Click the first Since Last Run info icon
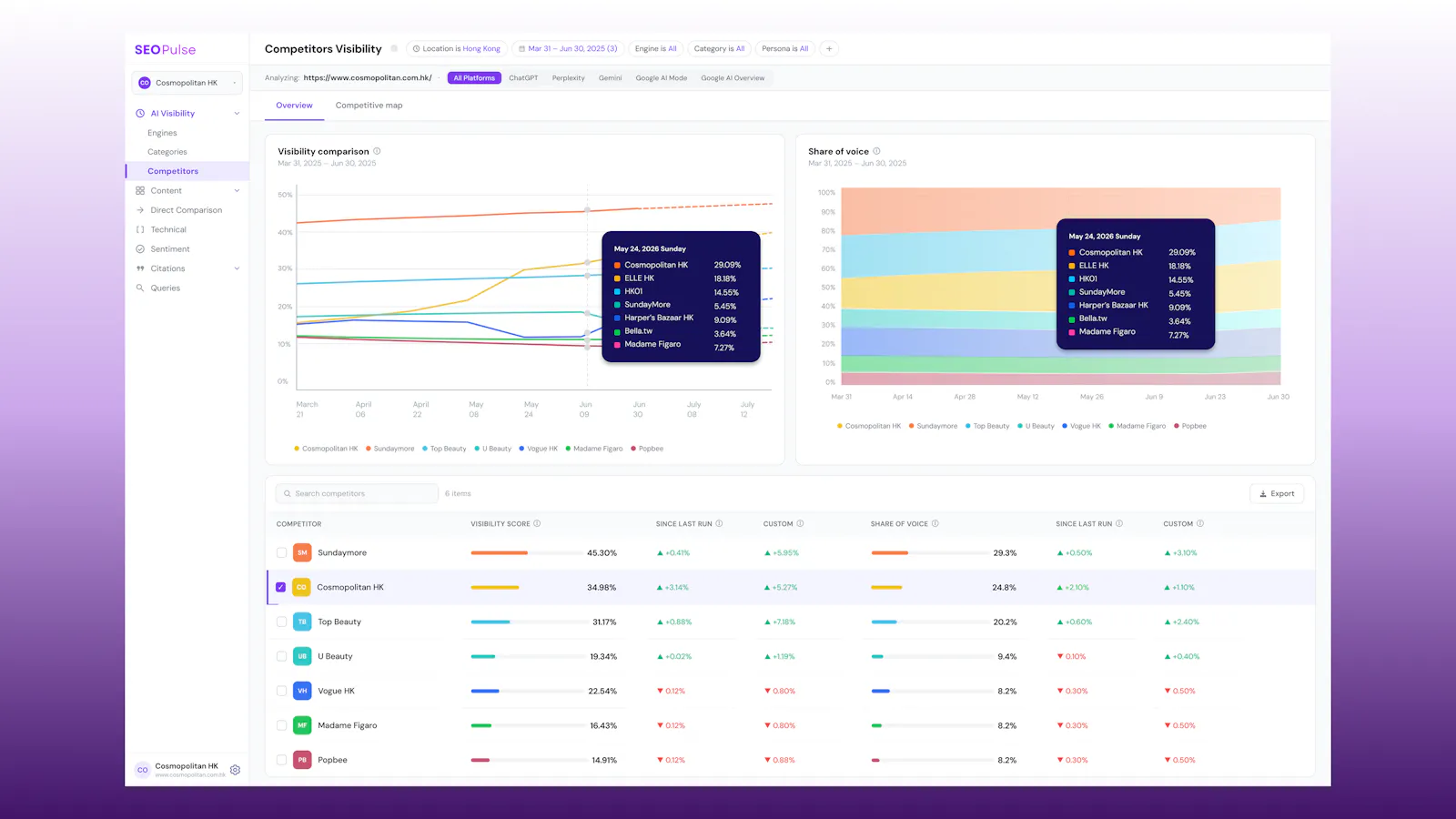Viewport: 1456px width, 819px height. (x=719, y=524)
